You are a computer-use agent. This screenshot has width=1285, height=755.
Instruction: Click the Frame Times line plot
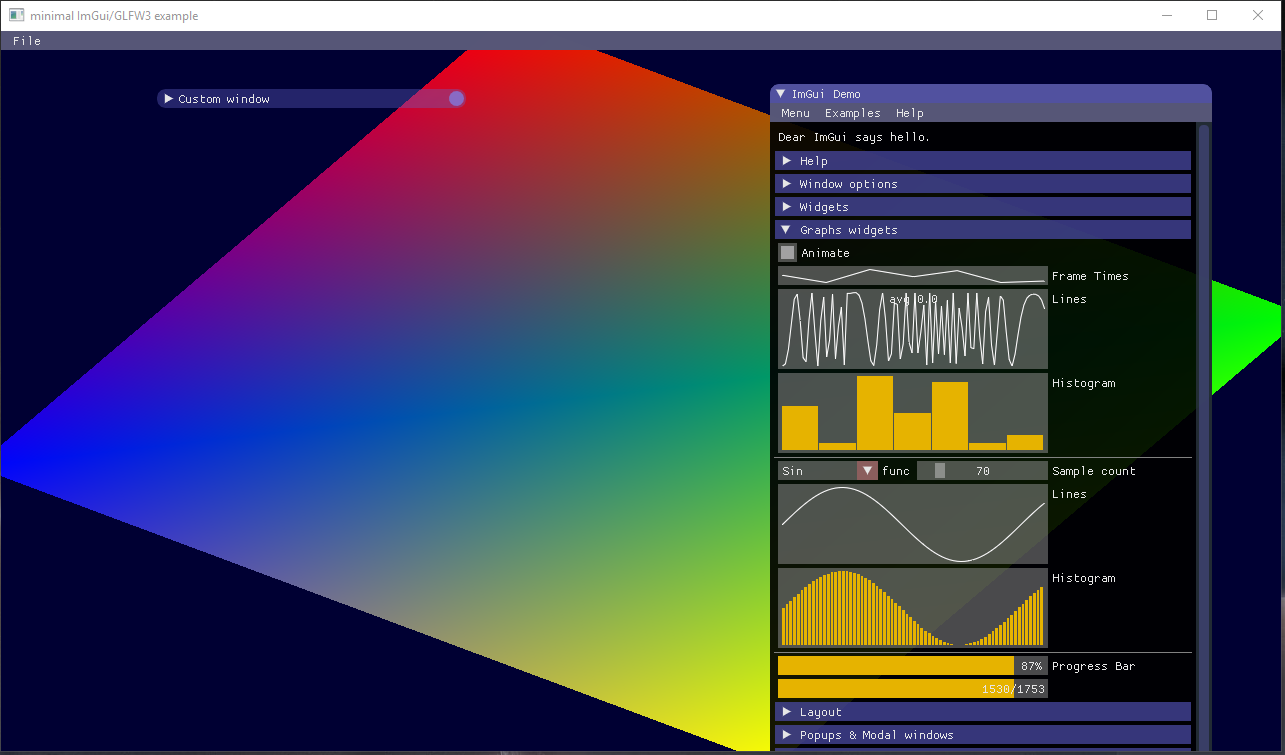[x=912, y=275]
